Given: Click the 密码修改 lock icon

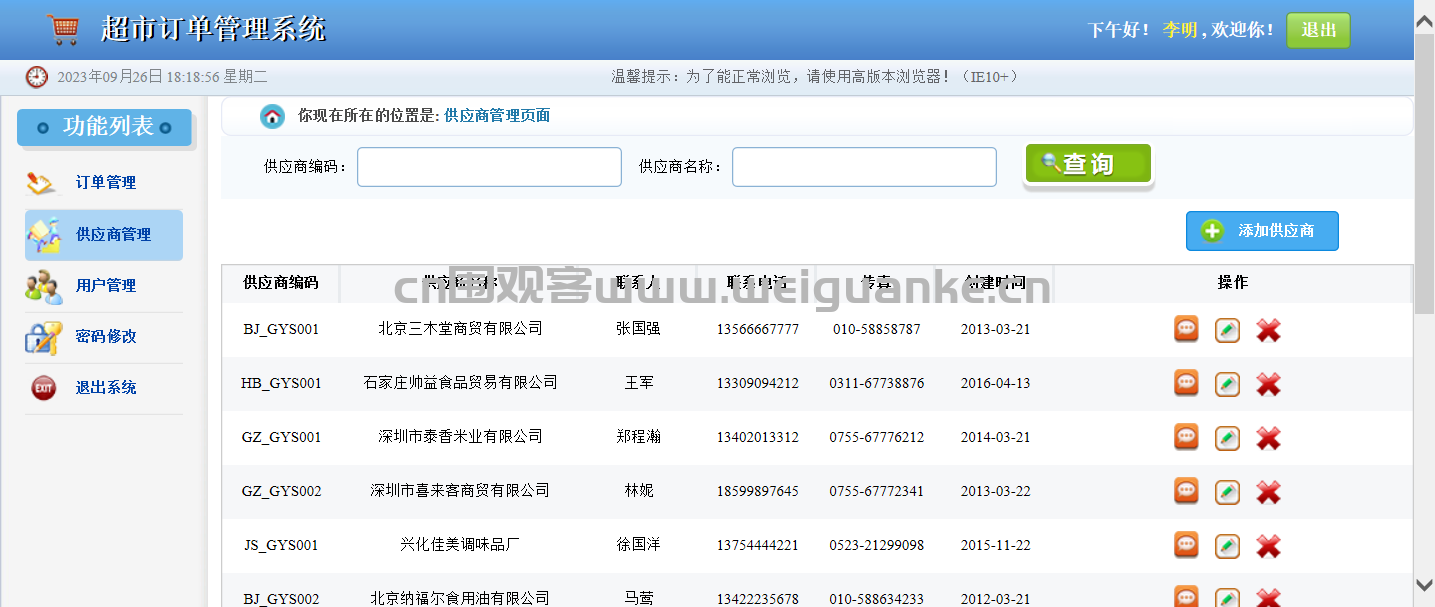Looking at the screenshot, I should click(x=43, y=337).
